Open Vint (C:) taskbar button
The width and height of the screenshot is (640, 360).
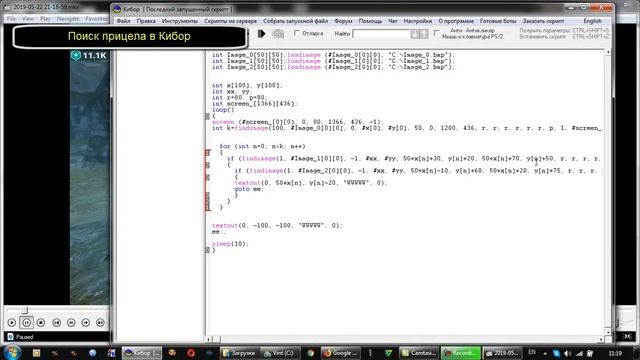279,353
